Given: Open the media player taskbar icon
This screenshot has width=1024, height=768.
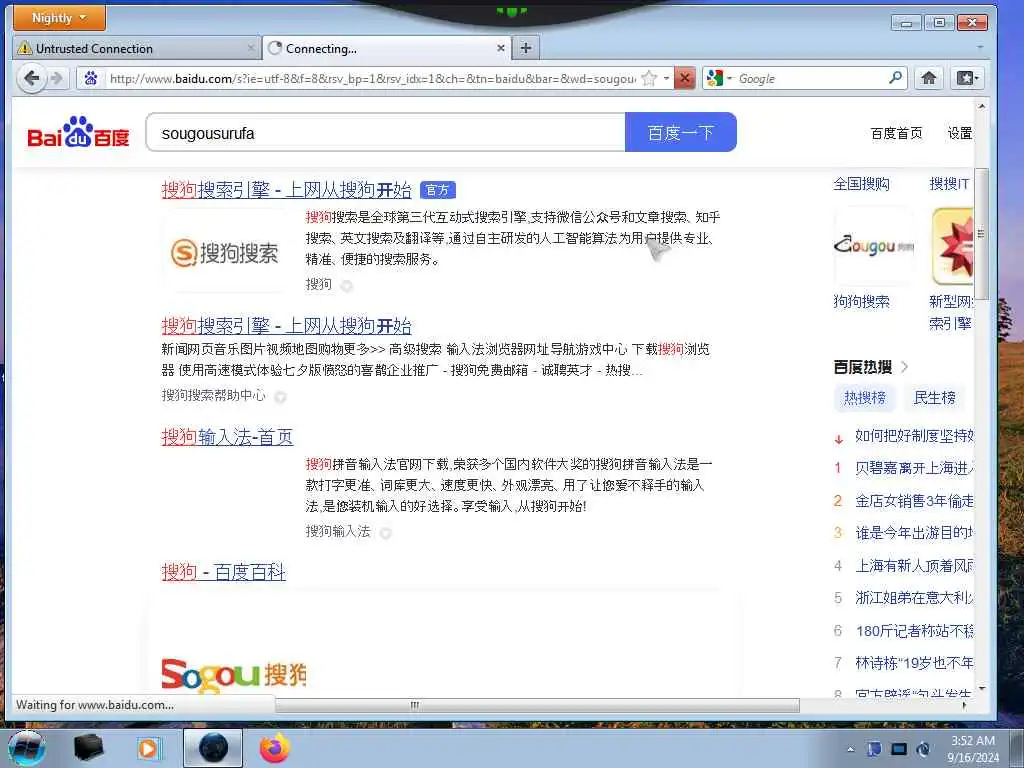Looking at the screenshot, I should tap(150, 748).
